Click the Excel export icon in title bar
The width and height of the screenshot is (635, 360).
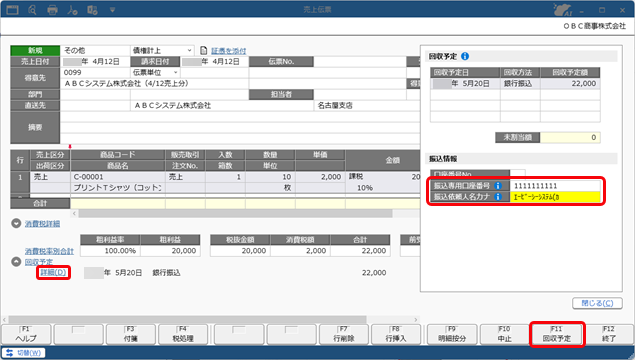tap(92, 10)
